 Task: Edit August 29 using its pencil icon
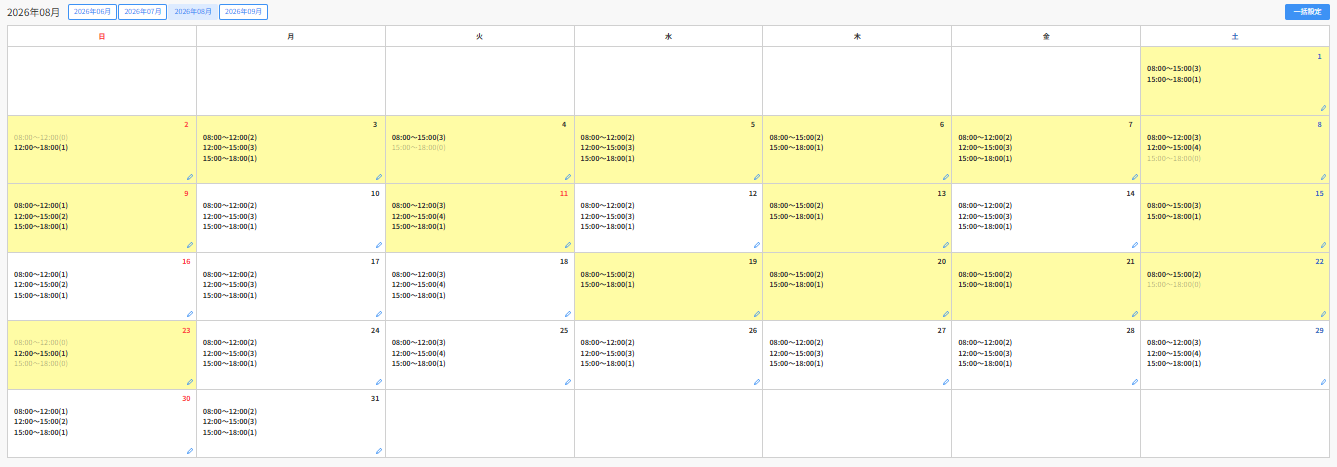[1323, 382]
